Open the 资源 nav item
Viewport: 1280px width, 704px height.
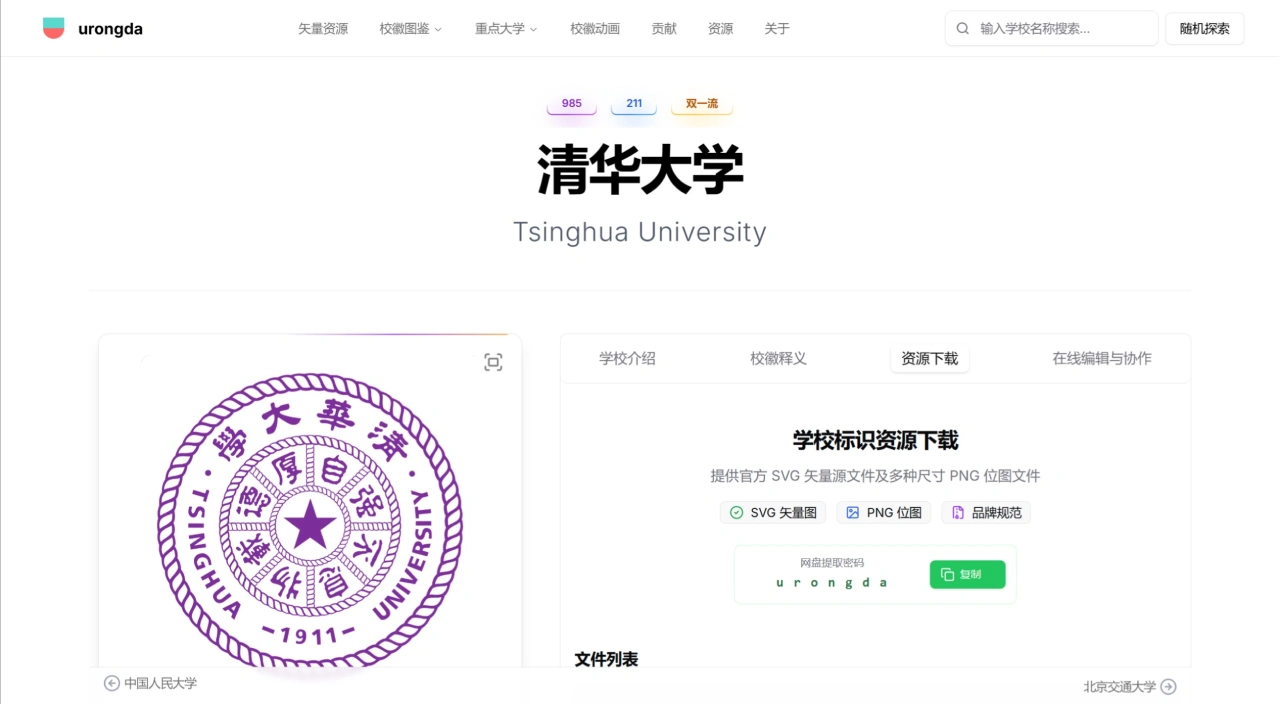(x=720, y=29)
